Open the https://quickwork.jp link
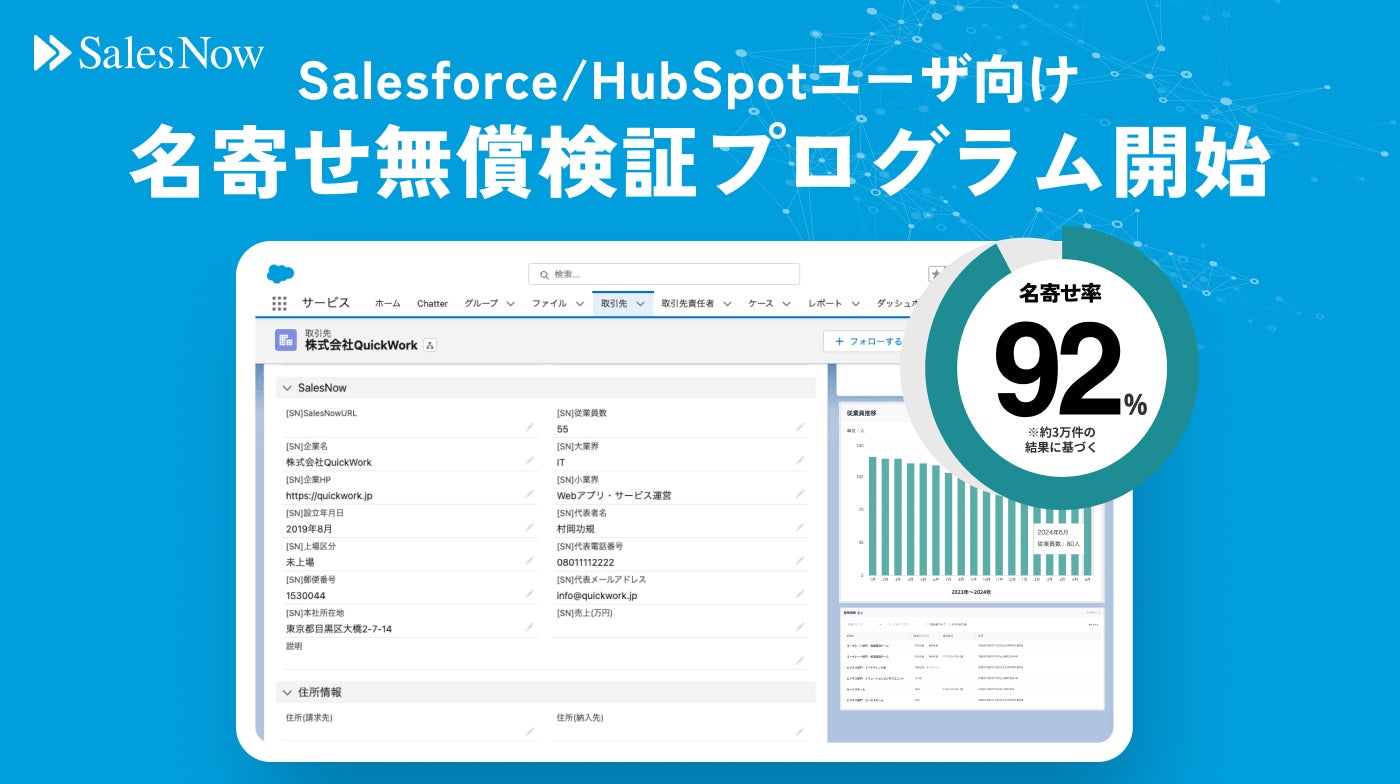Image resolution: width=1400 pixels, height=784 pixels. [329, 495]
